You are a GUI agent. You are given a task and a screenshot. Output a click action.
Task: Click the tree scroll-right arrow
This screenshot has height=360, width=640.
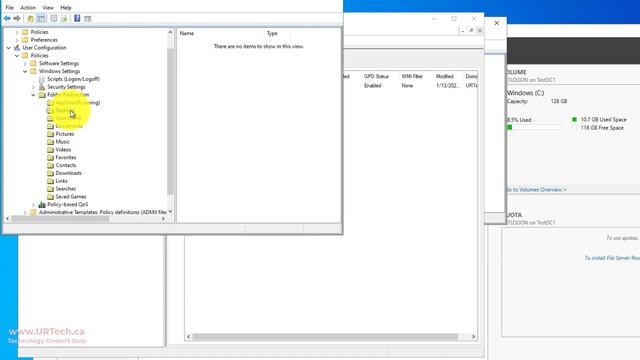(163, 219)
